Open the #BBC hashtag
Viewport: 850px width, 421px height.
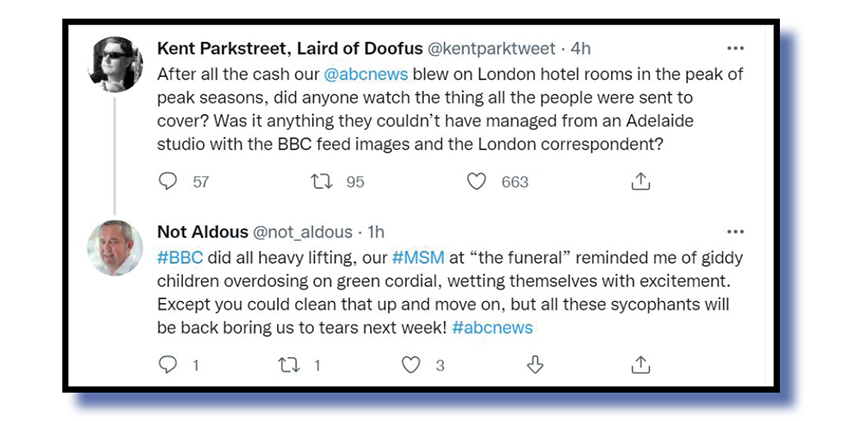(x=179, y=259)
